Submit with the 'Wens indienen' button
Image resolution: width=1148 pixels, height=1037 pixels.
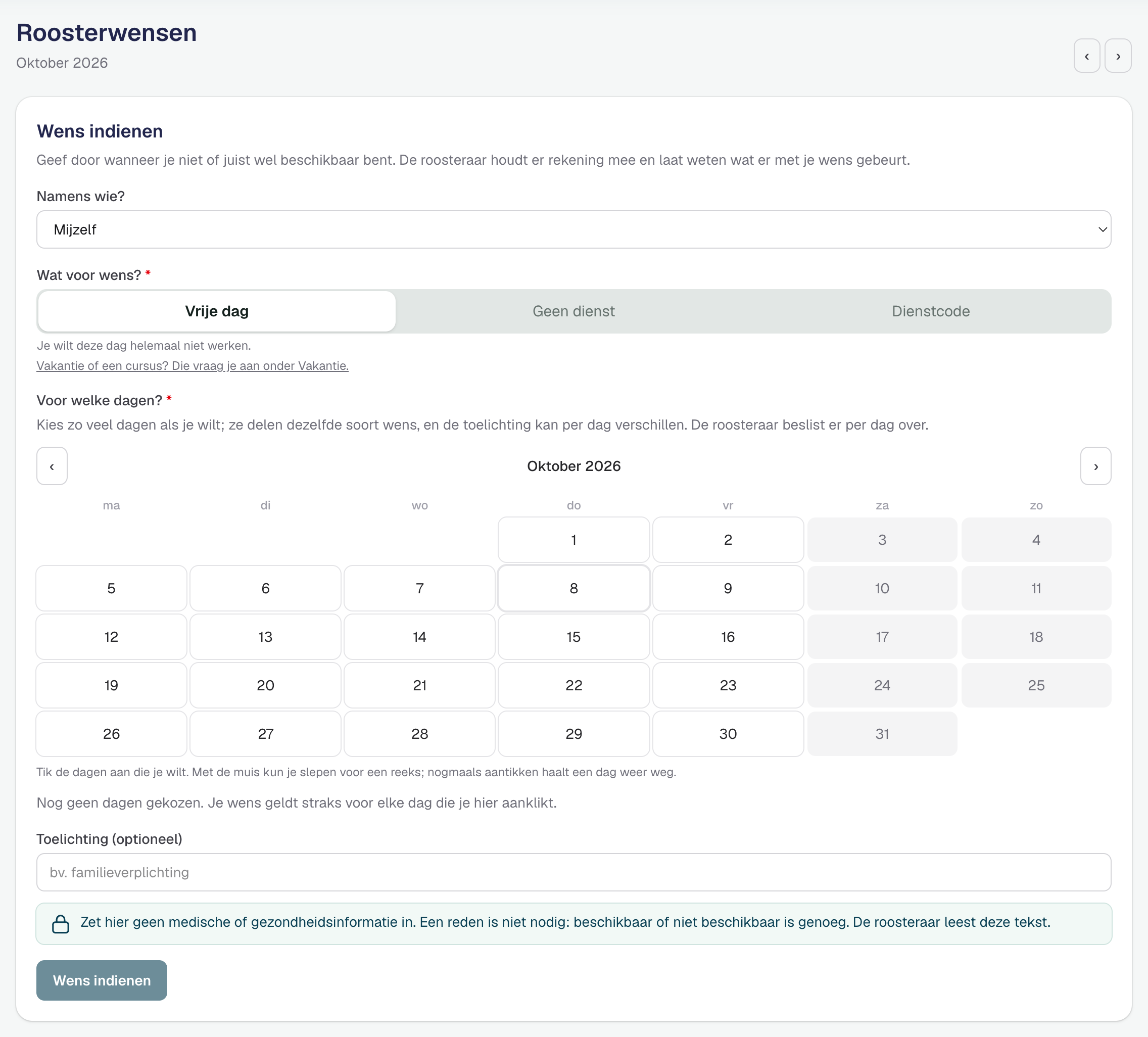(x=102, y=980)
